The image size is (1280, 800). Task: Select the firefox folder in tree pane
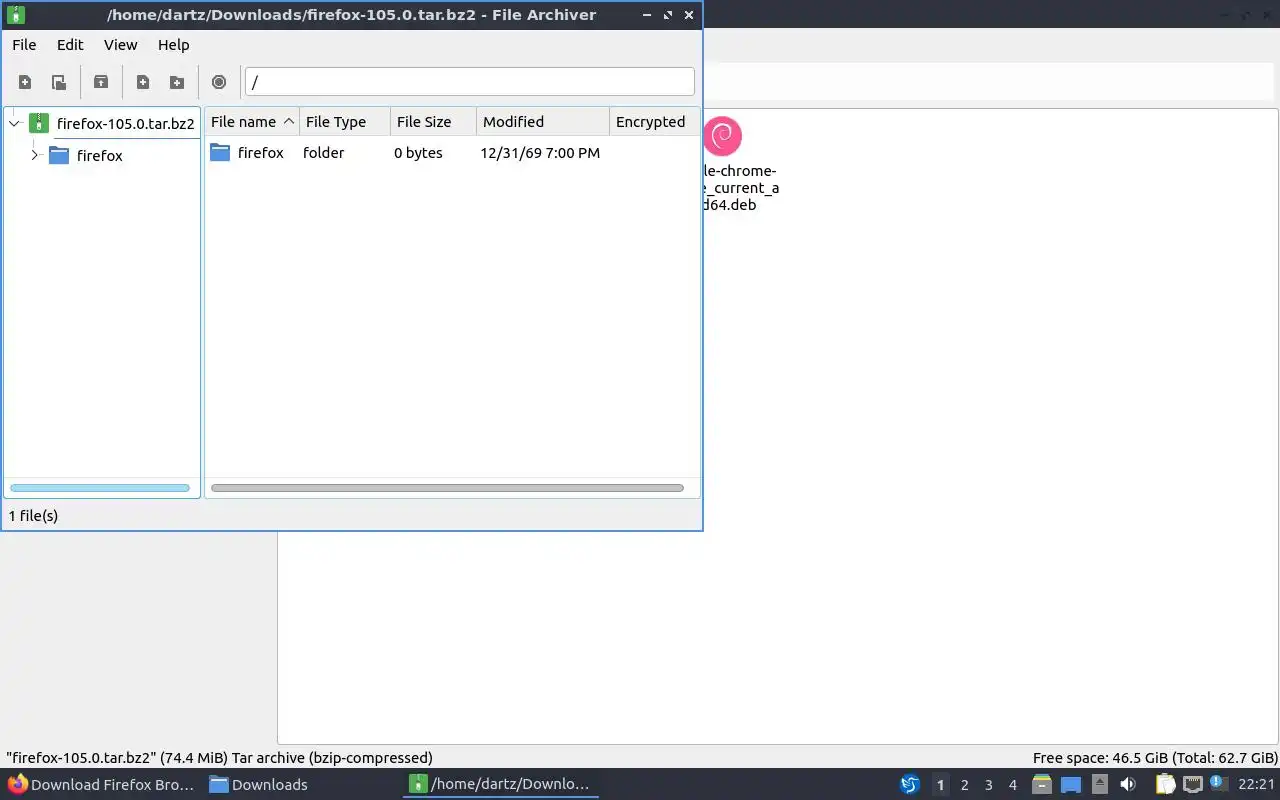pos(99,155)
